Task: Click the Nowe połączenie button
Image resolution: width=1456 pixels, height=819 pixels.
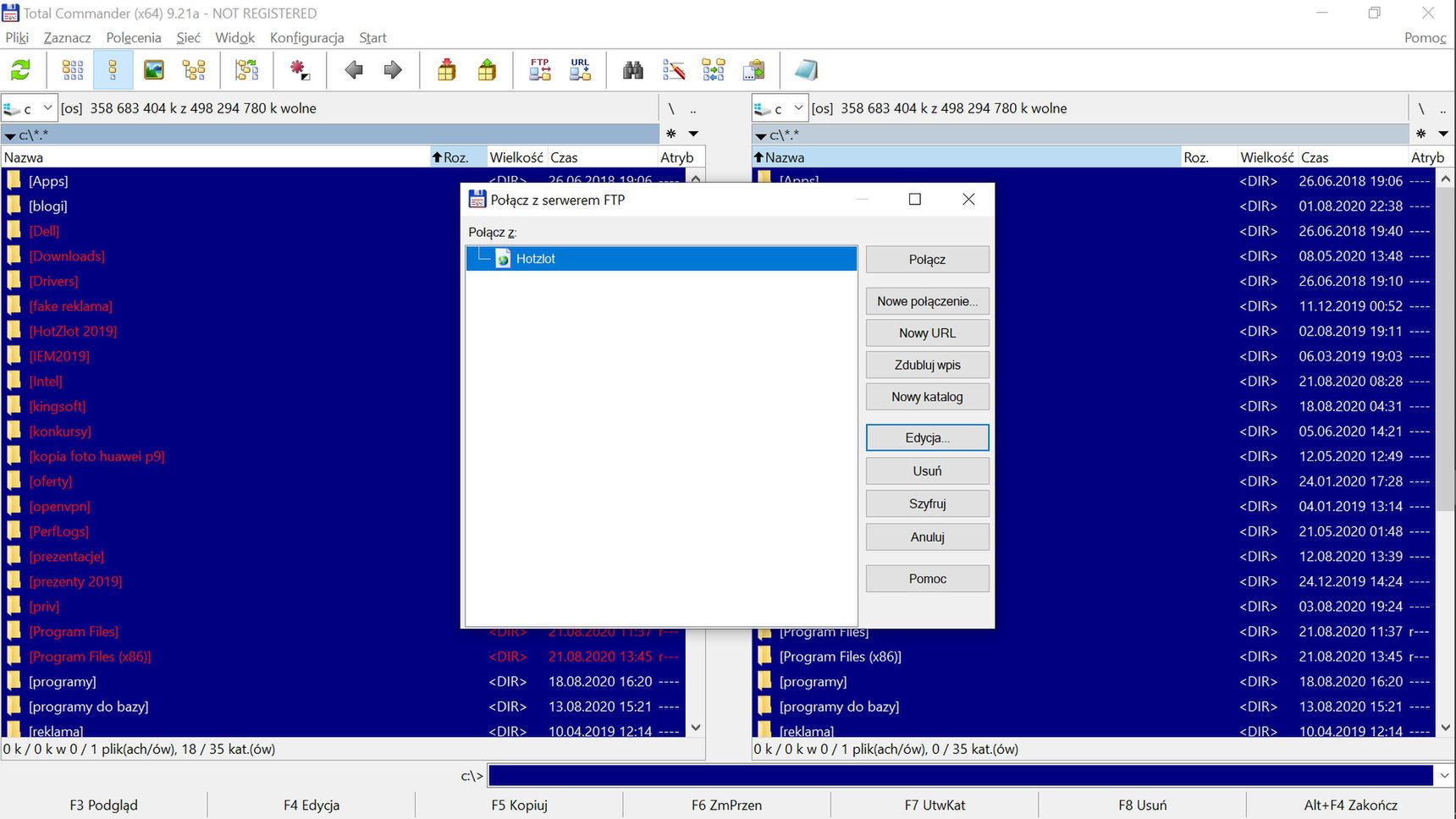Action: pos(927,301)
